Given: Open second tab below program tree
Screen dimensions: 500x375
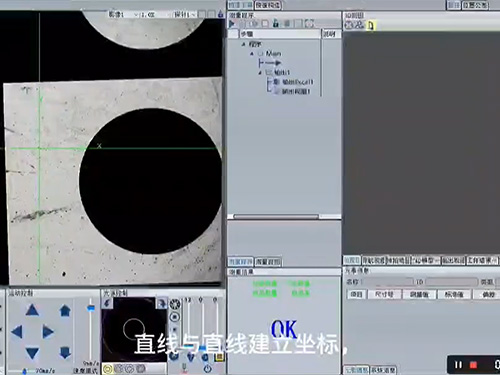Looking at the screenshot, I should (268, 262).
